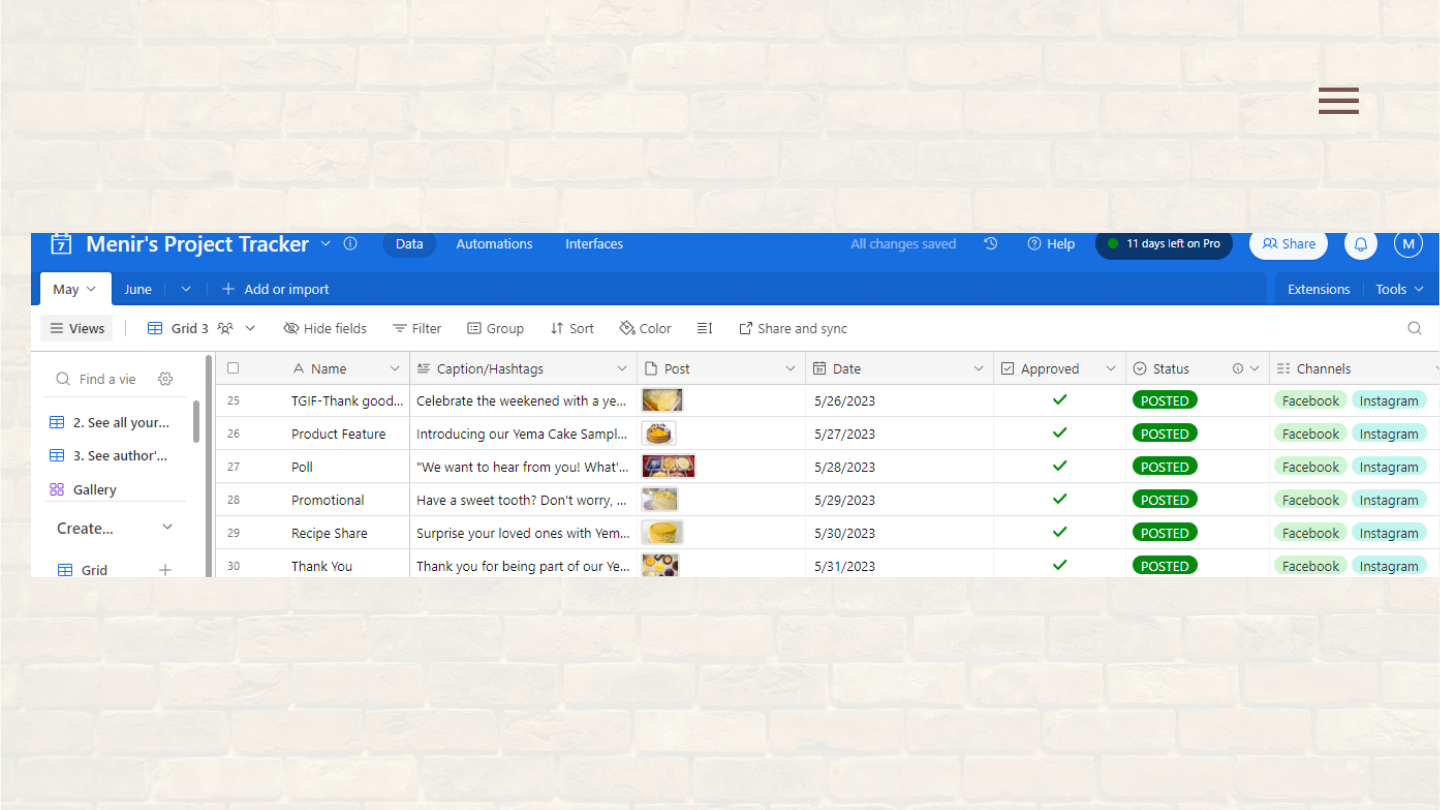
Task: Click the plus icon to create a Grid view
Action: [x=165, y=570]
